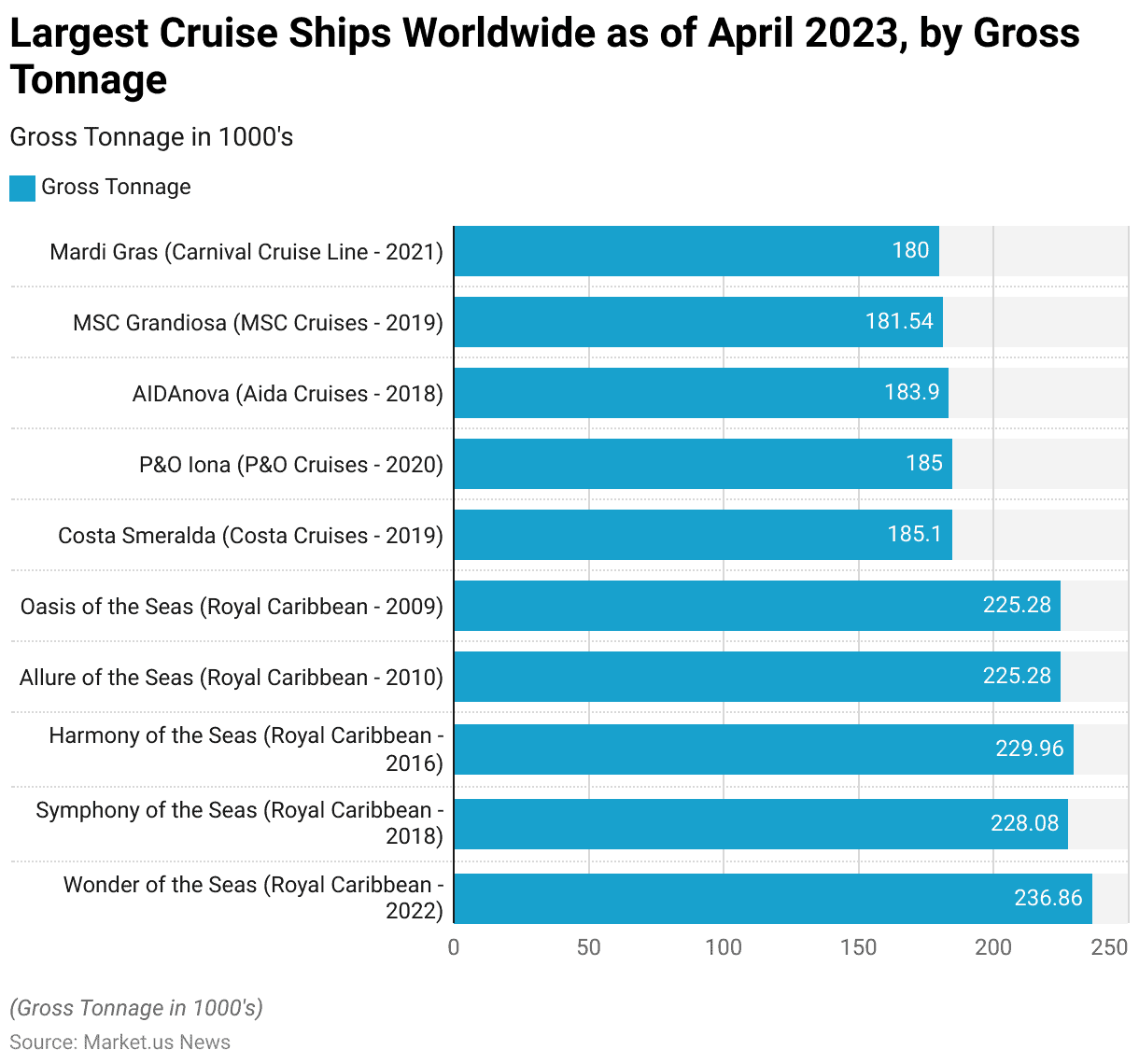1139x1064 pixels.
Task: Click the Wonder of the Seas bar
Action: pyautogui.click(x=772, y=898)
